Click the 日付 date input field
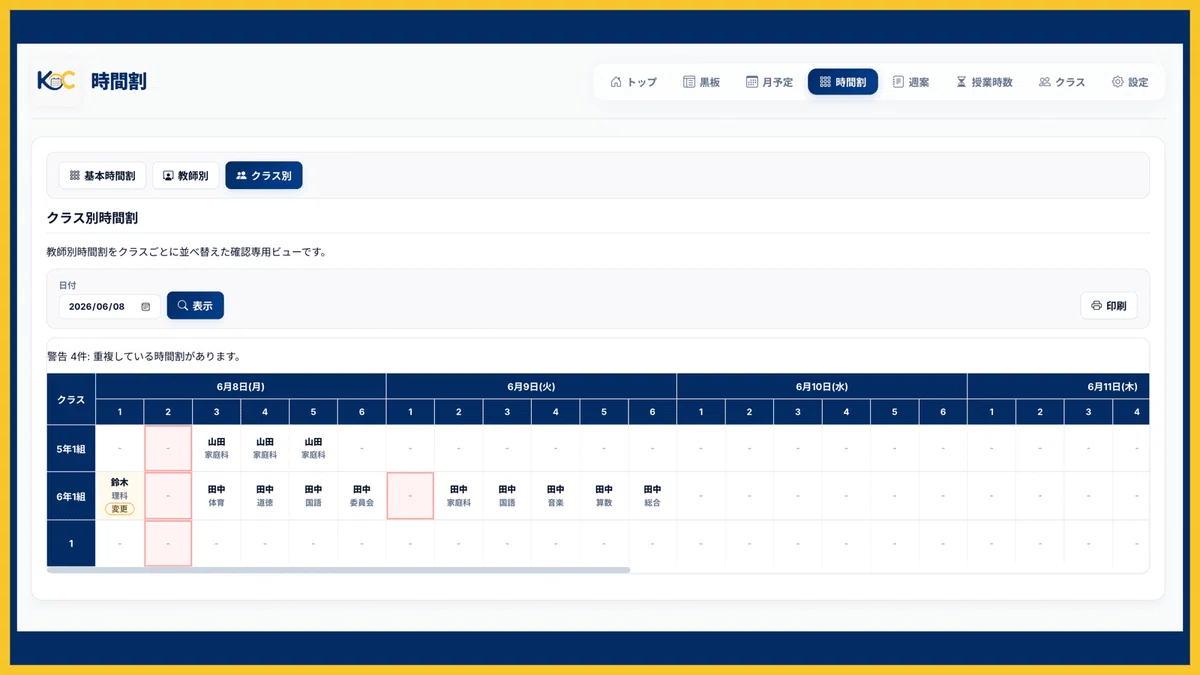Screen dimensions: 1200x675 pos(109,306)
